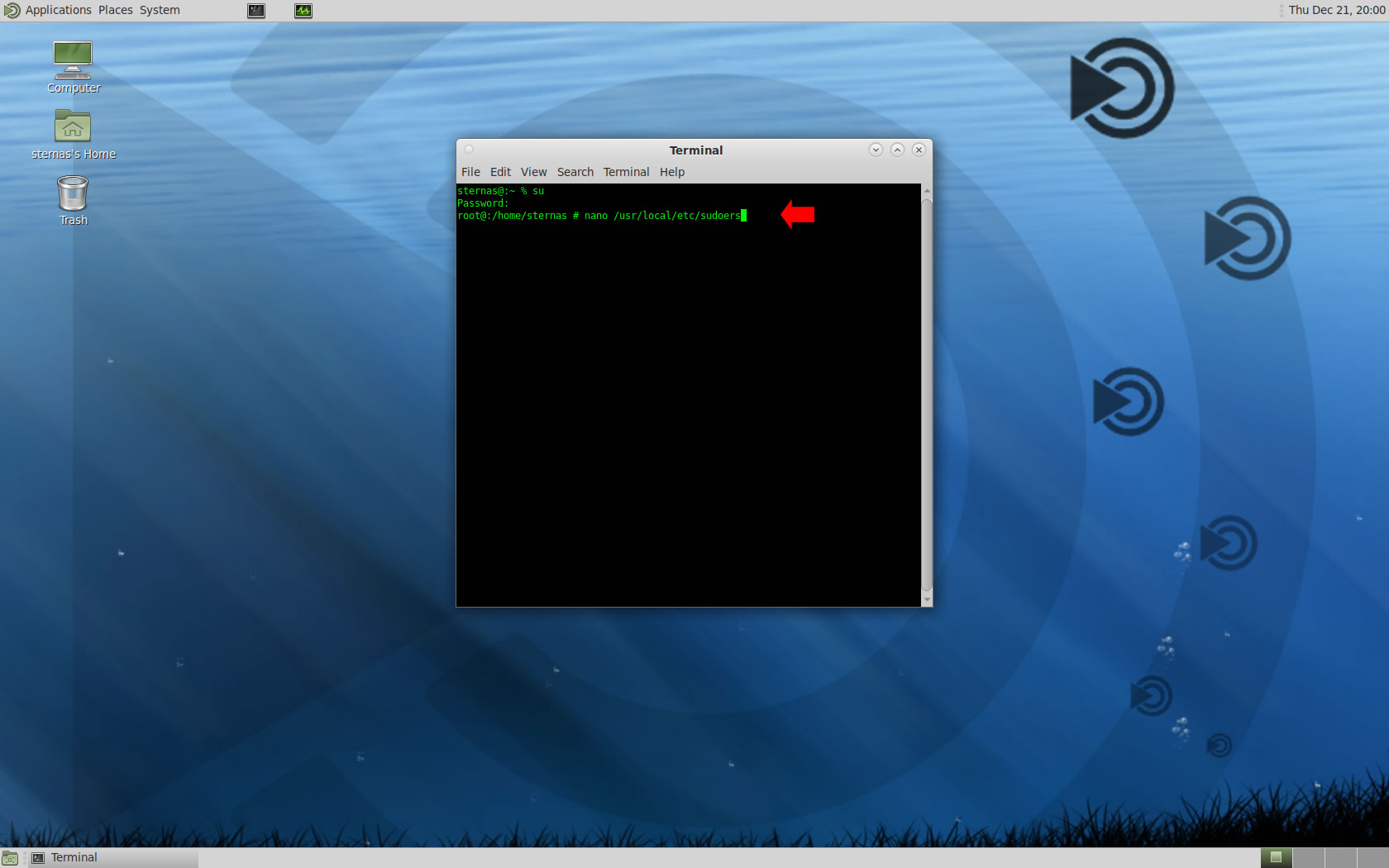
Task: Open the Applications menu
Action: click(58, 10)
